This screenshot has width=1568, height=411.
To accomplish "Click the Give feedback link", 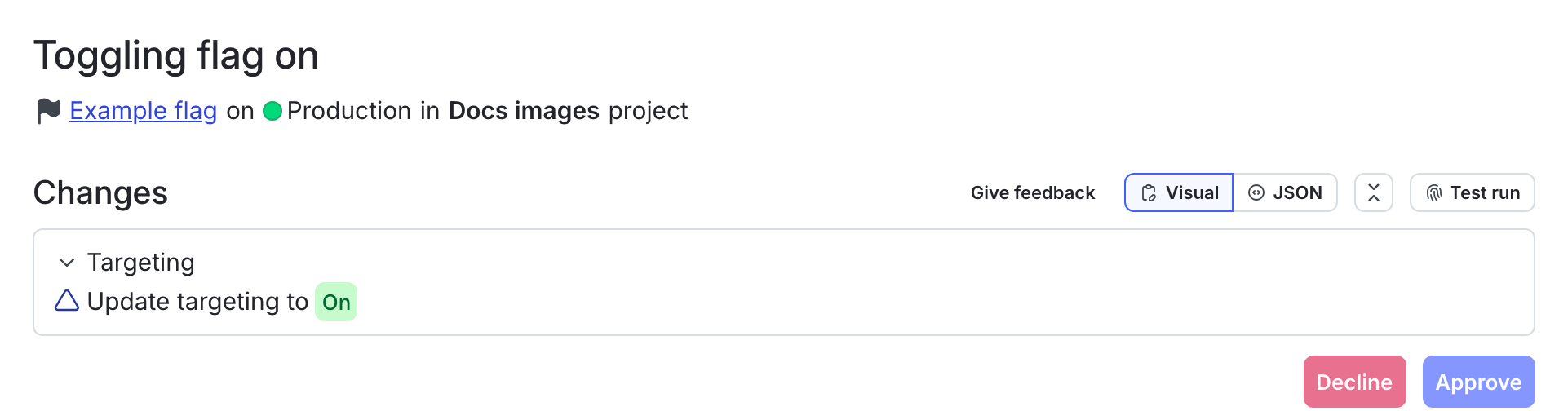I will click(1032, 193).
